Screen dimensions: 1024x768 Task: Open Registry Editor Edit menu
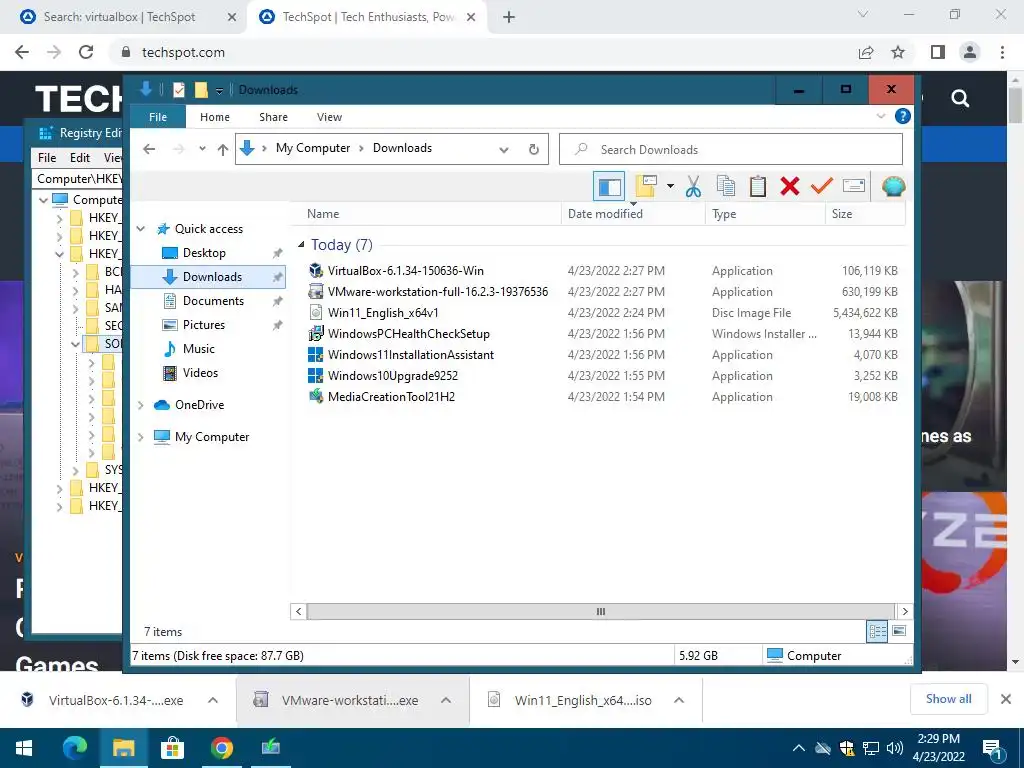(80, 157)
